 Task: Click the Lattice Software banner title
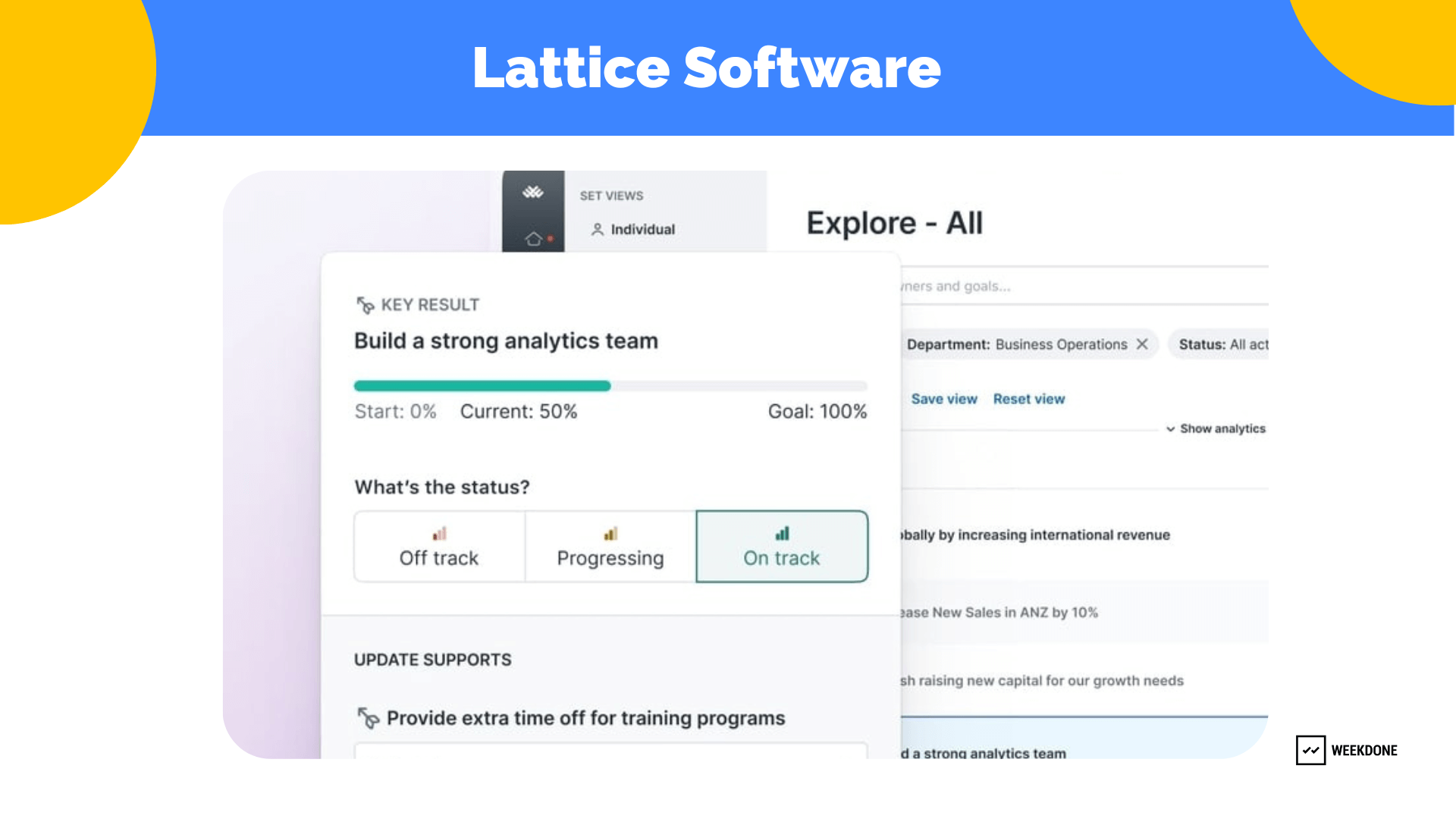[x=707, y=68]
